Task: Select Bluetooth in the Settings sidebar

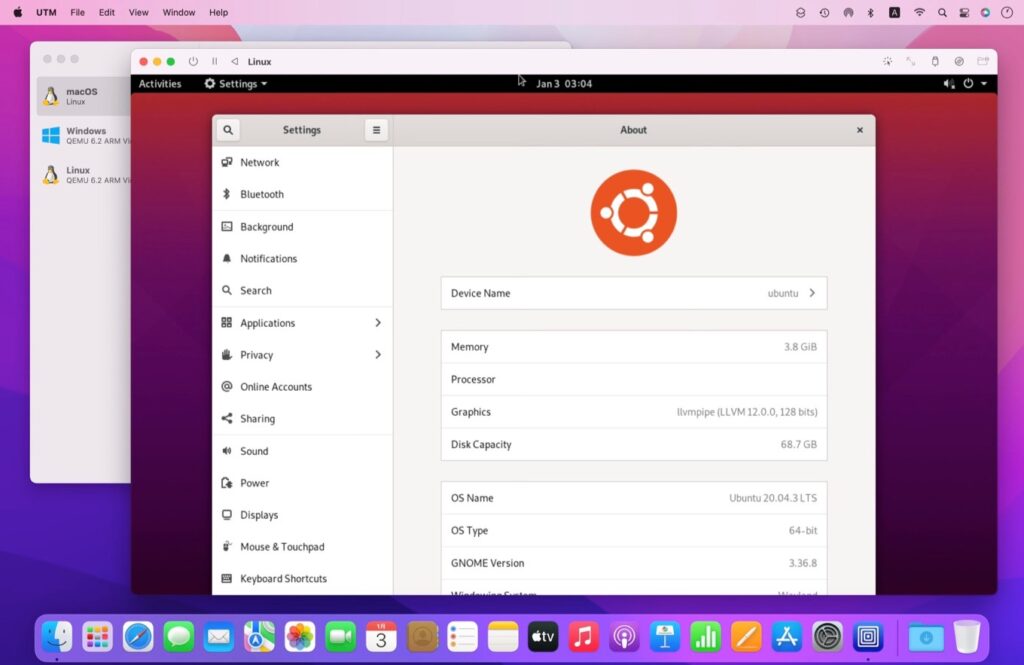Action: (262, 195)
